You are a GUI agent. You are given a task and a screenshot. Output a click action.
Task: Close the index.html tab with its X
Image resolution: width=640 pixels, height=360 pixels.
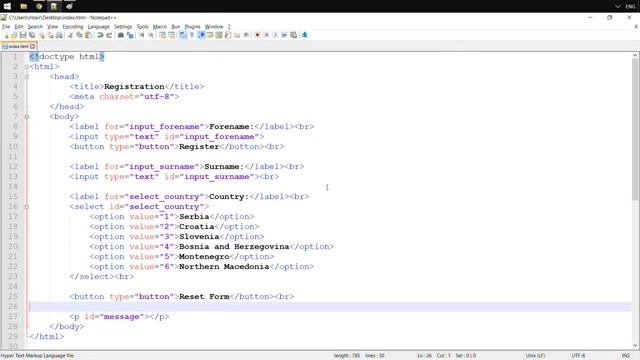pyautogui.click(x=33, y=47)
